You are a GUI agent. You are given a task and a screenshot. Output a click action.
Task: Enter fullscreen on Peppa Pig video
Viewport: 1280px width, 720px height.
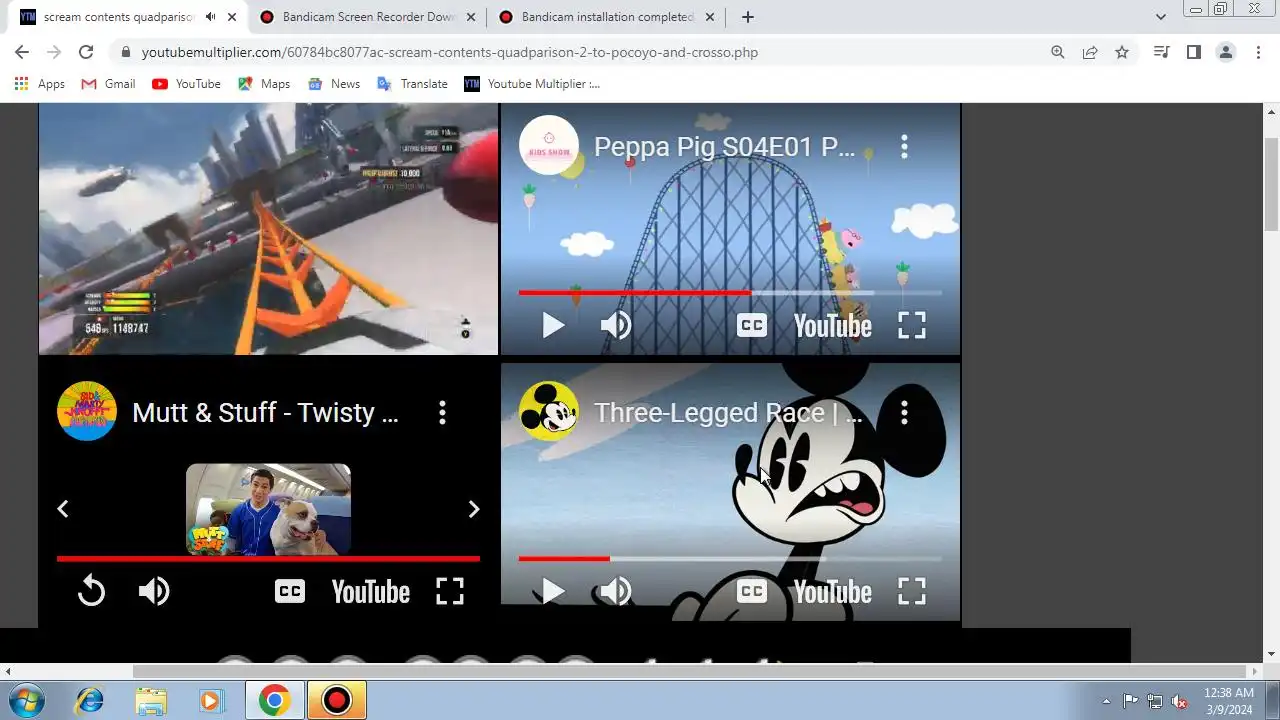(912, 325)
